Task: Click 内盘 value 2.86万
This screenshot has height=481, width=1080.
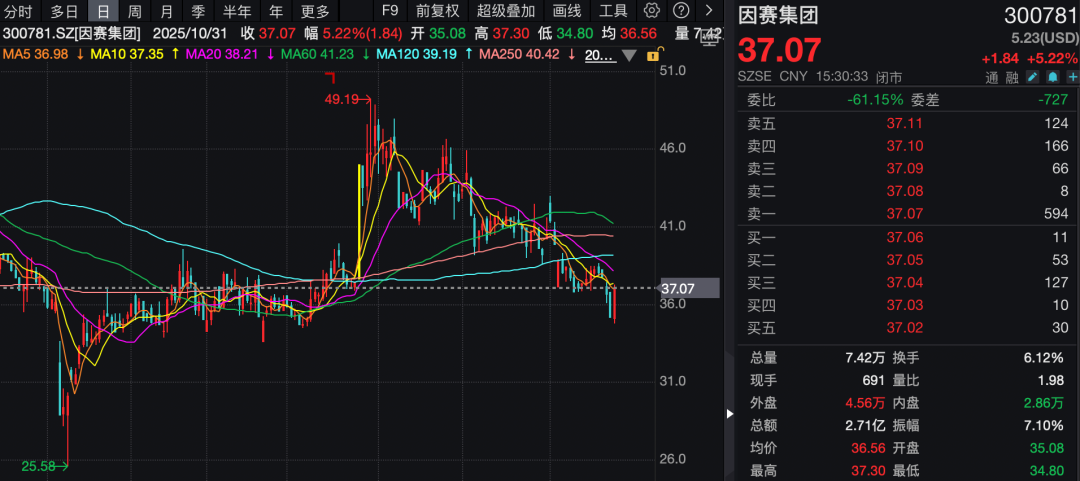Action: [x=1045, y=402]
